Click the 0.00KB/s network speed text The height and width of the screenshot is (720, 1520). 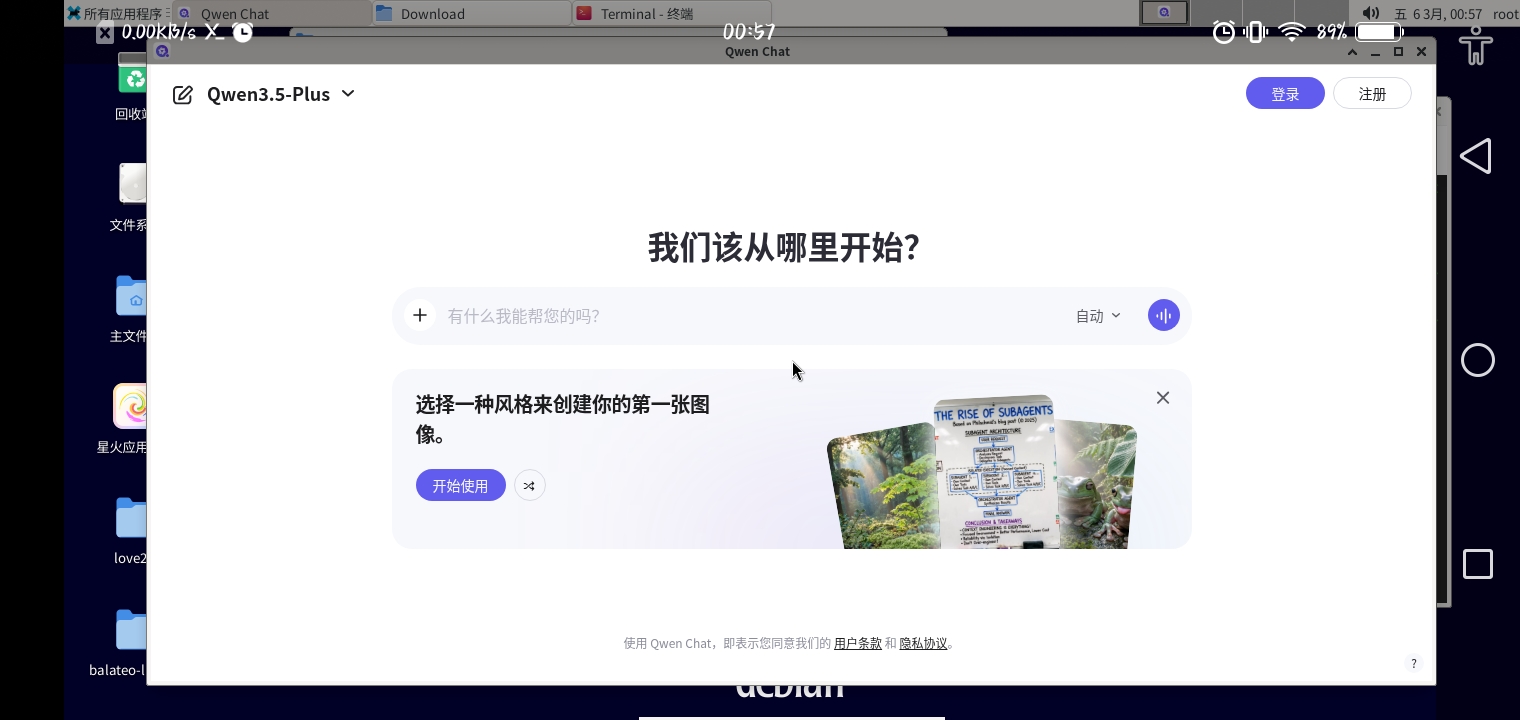coord(159,32)
